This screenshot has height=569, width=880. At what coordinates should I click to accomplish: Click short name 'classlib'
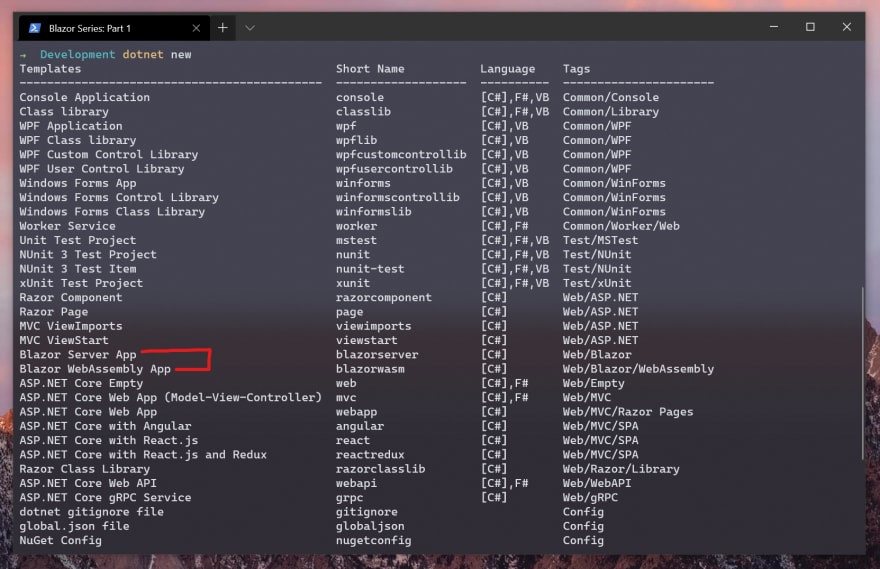pos(363,112)
